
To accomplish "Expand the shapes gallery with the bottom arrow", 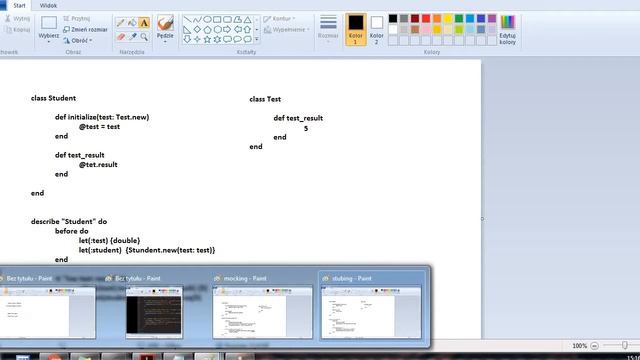I will pyautogui.click(x=257, y=39).
